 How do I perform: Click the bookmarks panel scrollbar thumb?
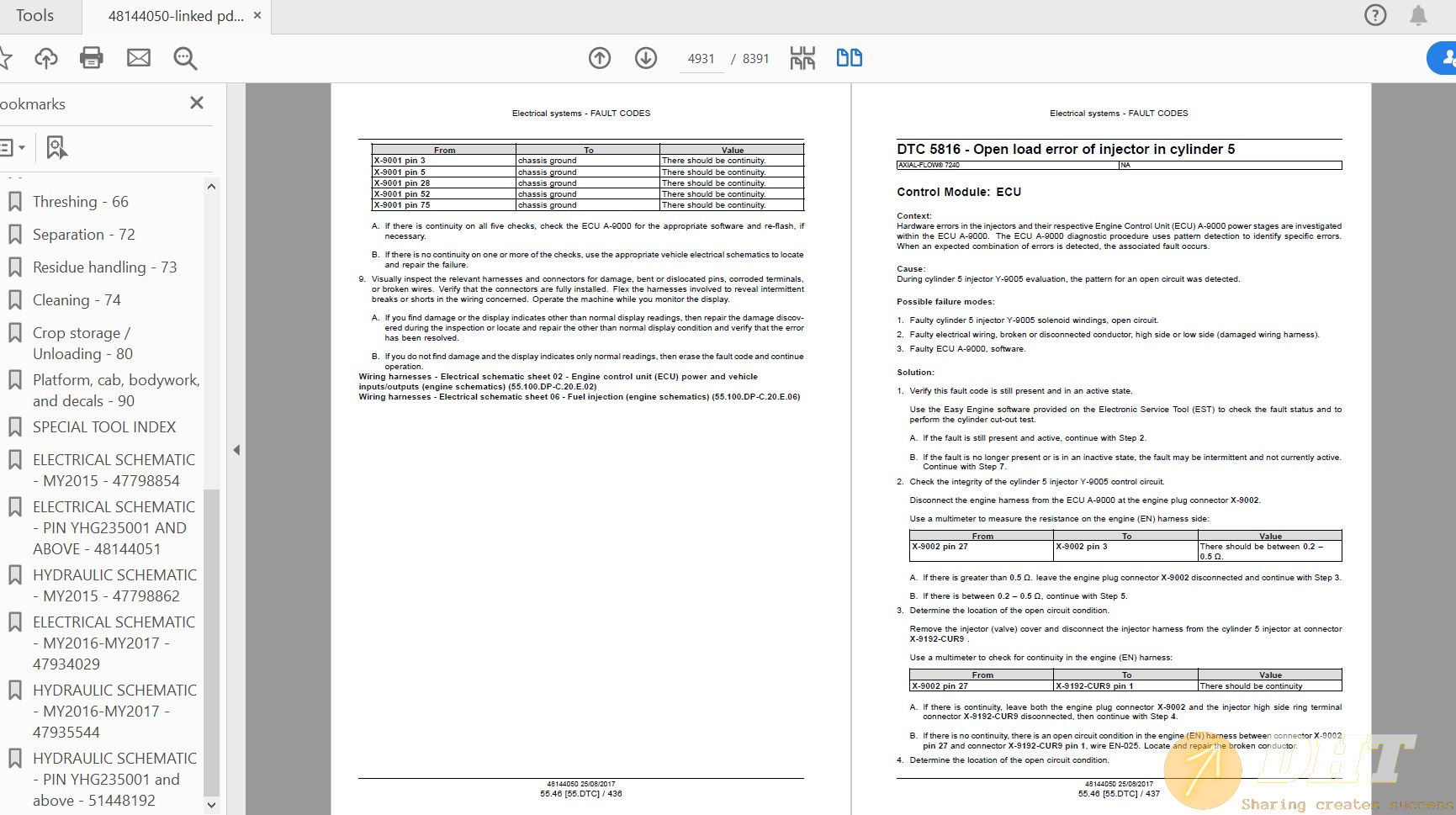[211, 642]
